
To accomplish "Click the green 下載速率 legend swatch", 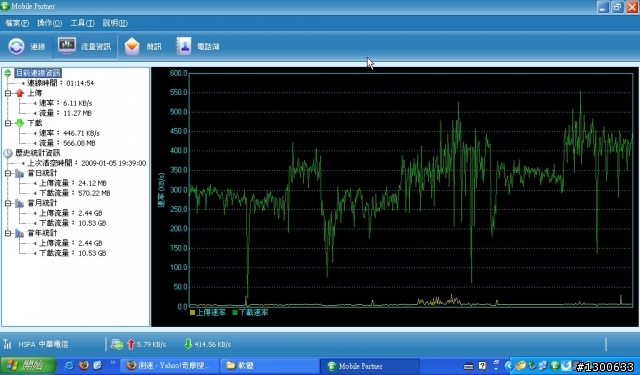I will (x=235, y=313).
